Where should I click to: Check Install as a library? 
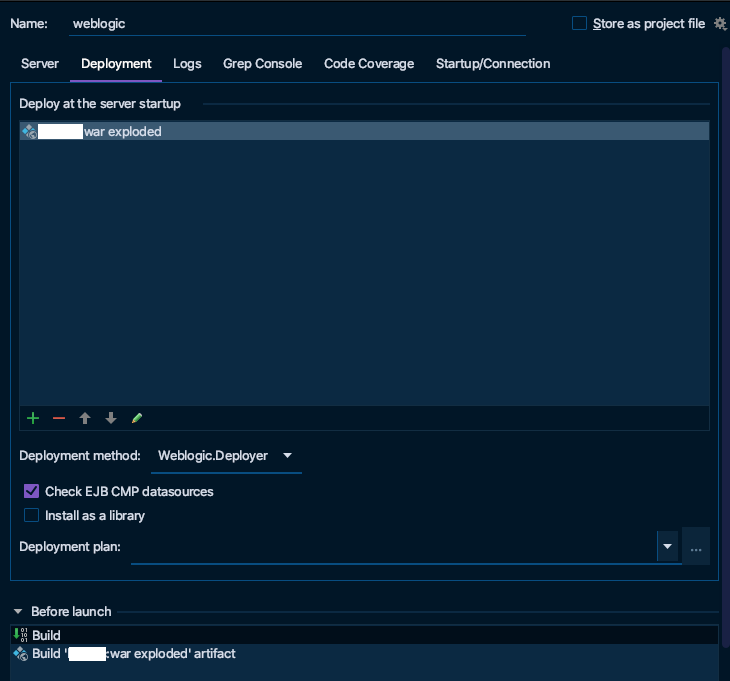coord(31,515)
